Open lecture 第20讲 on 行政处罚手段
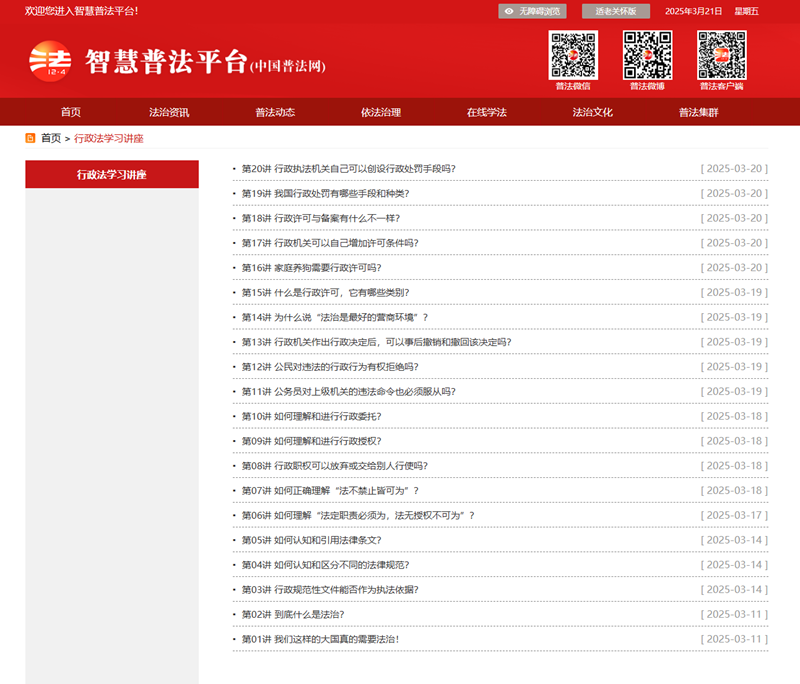Viewport: 800px width, 684px height. [349, 169]
